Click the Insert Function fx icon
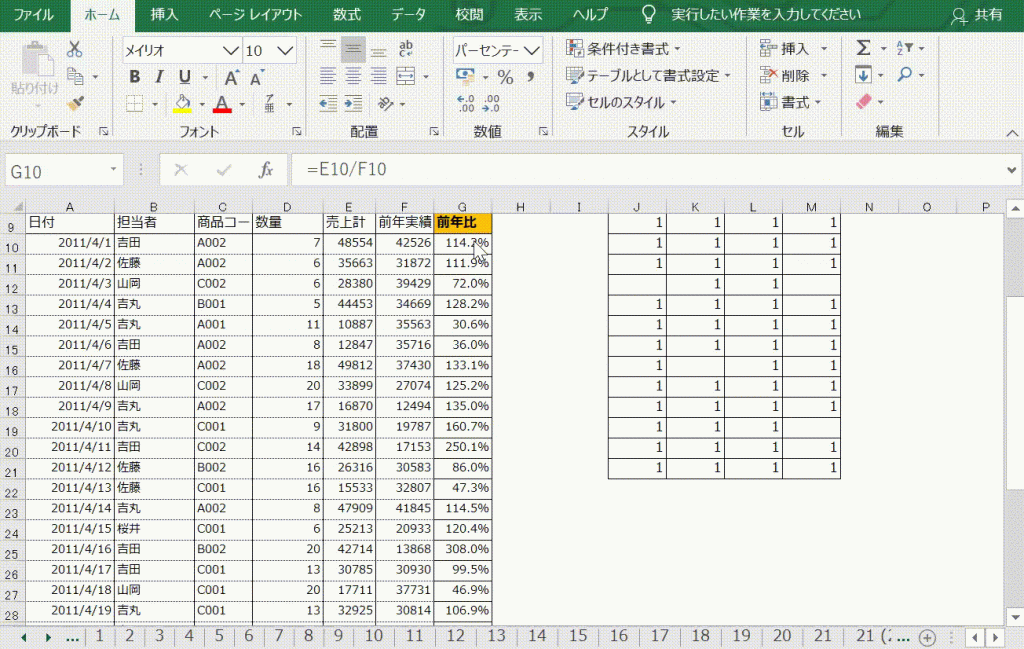Image resolution: width=1024 pixels, height=649 pixels. point(266,171)
